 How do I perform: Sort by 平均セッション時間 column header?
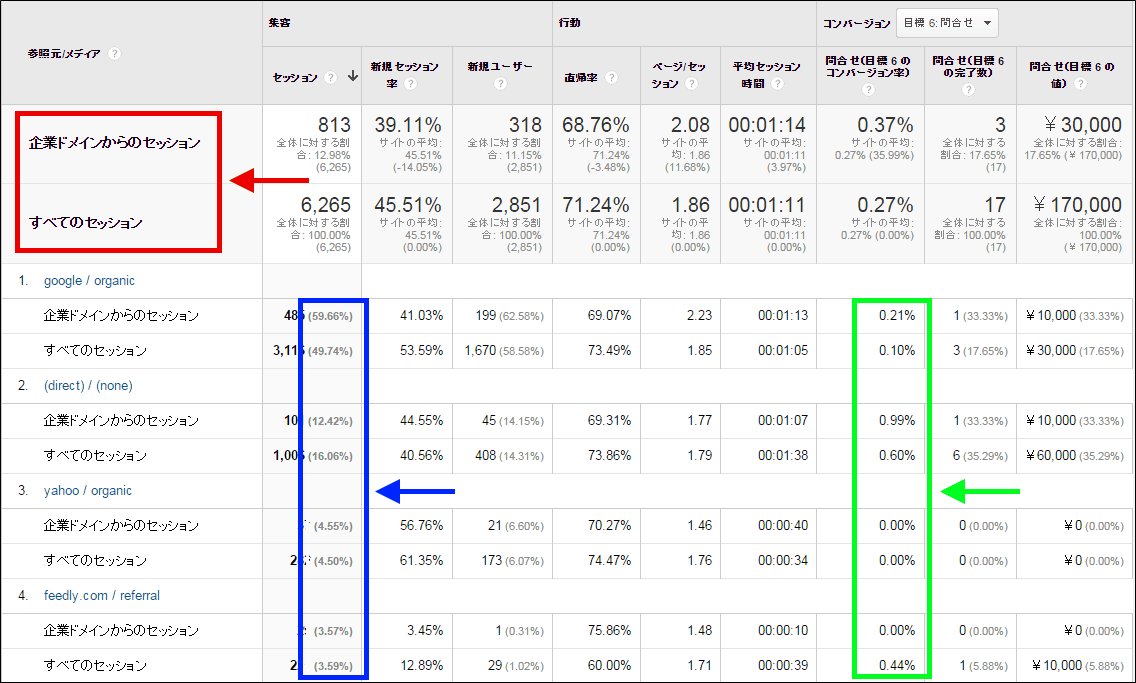(764, 67)
